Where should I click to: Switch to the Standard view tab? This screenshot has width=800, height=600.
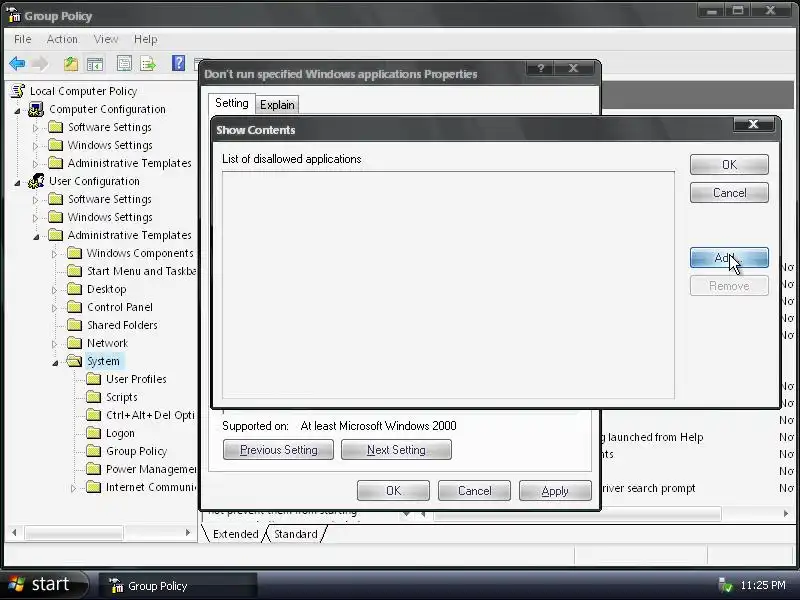296,534
